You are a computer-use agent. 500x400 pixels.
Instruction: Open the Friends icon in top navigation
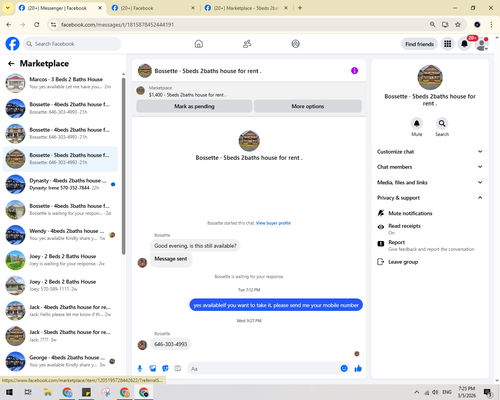click(247, 44)
